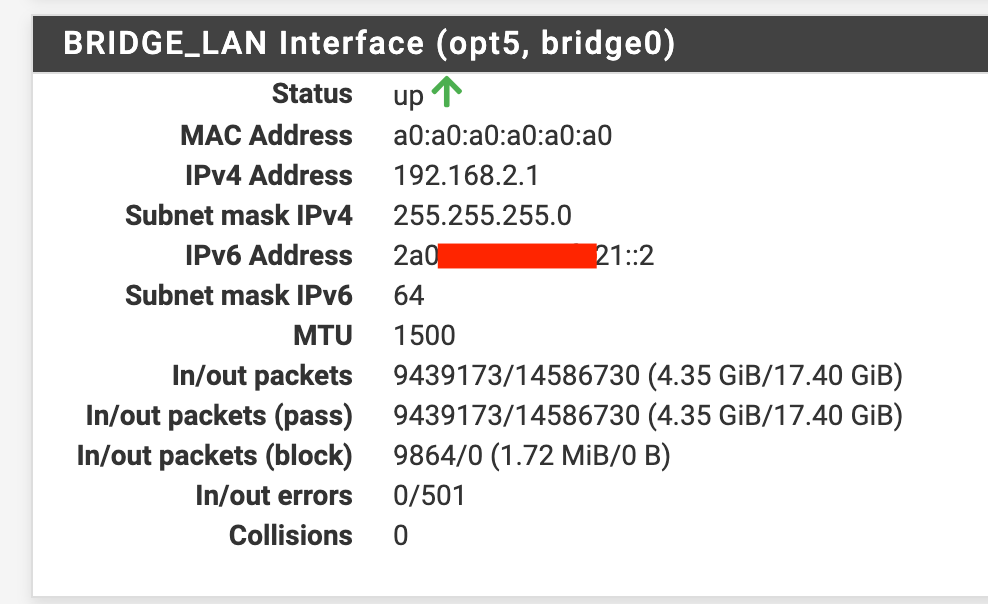
Task: Click the MTU value 1500
Action: (x=424, y=336)
